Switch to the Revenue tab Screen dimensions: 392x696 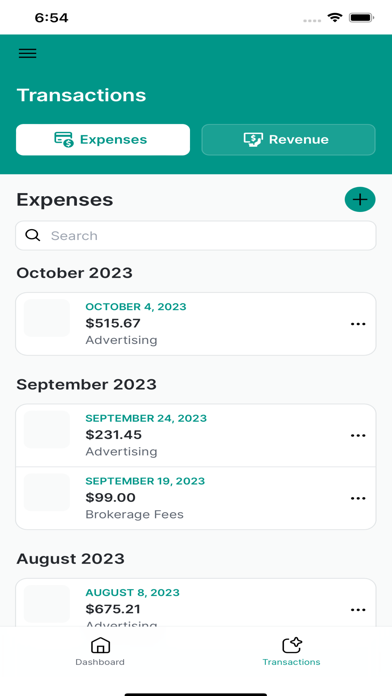[289, 139]
